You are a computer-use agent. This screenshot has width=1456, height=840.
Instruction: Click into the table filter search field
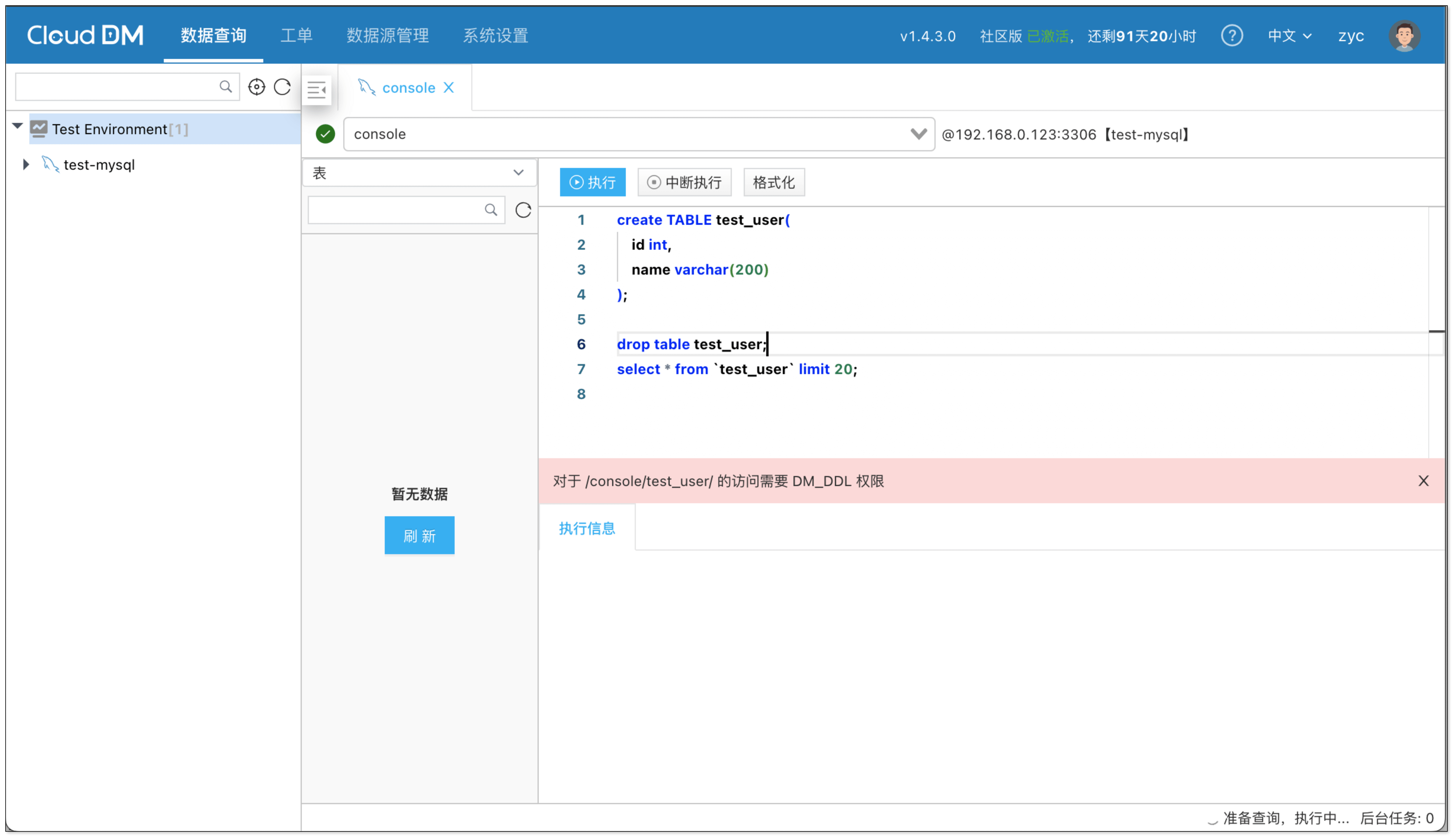[x=395, y=210]
